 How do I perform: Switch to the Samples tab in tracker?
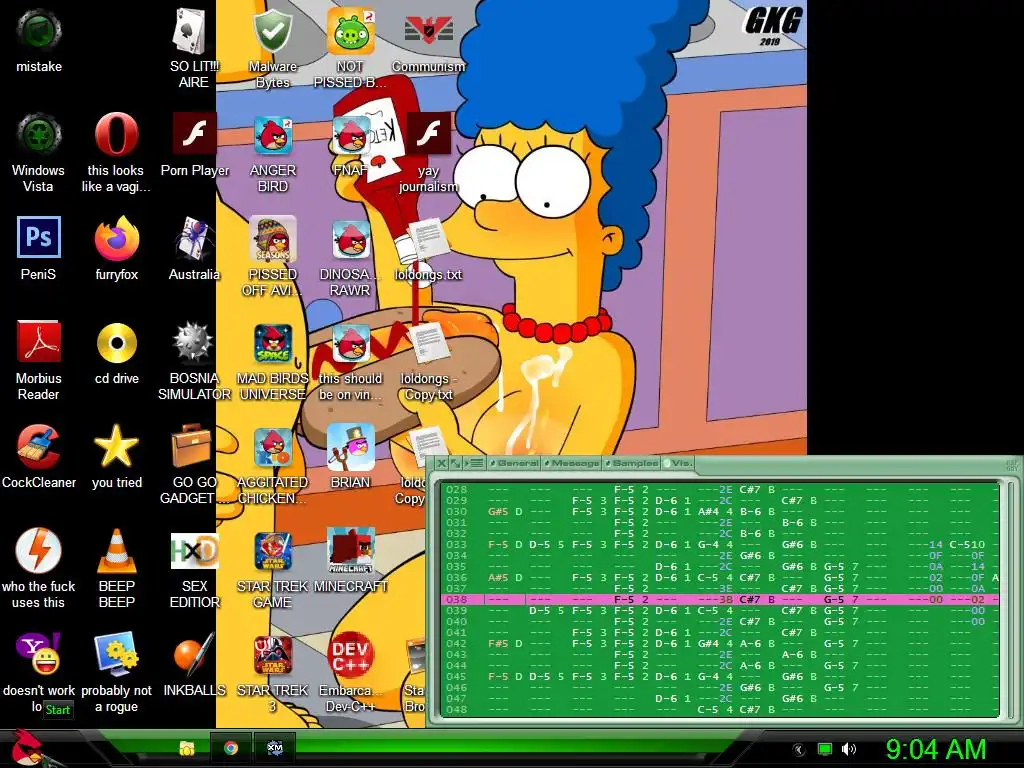[x=632, y=463]
